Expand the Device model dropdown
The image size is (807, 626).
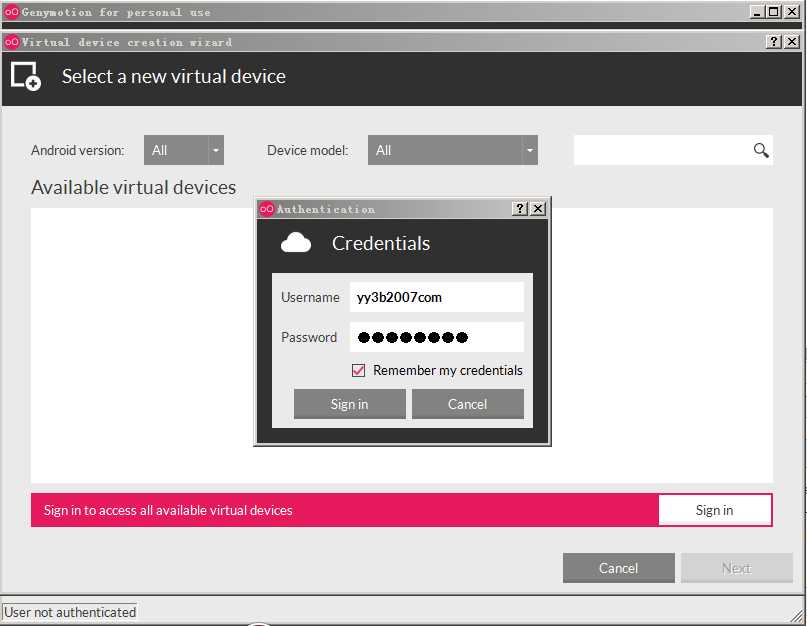click(453, 150)
